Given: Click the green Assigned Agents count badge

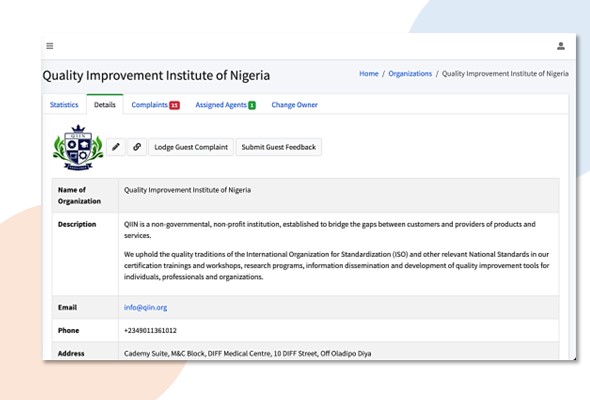Looking at the screenshot, I should 252,105.
